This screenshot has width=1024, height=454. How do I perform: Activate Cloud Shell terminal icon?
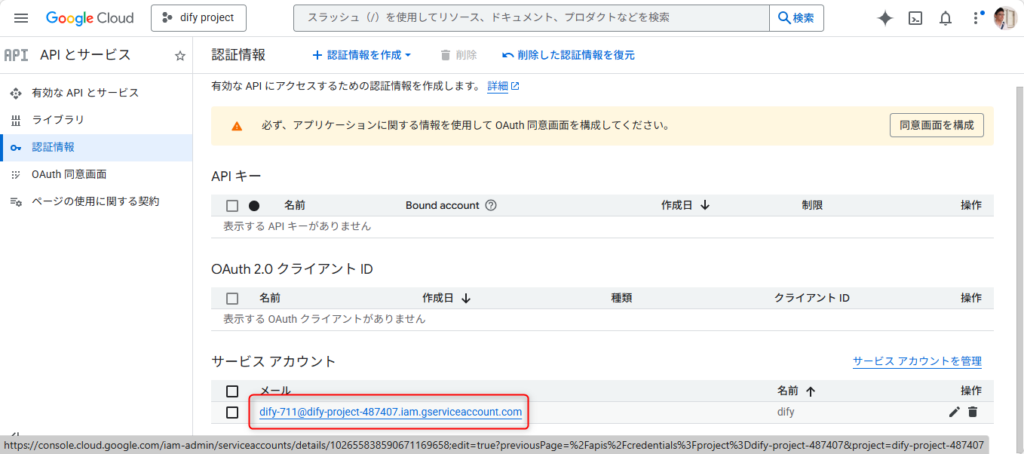(x=915, y=18)
